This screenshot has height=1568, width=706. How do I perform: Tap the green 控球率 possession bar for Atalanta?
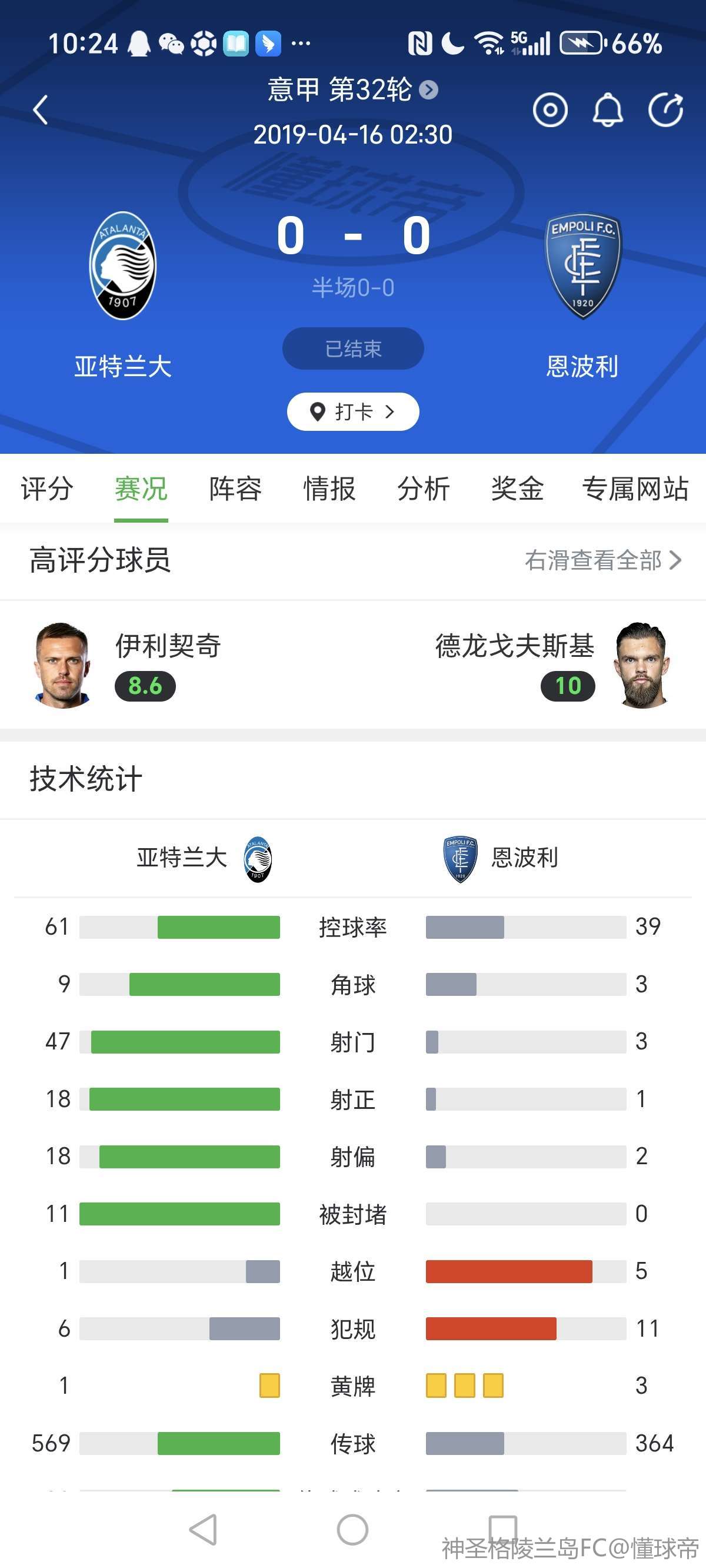click(x=218, y=927)
